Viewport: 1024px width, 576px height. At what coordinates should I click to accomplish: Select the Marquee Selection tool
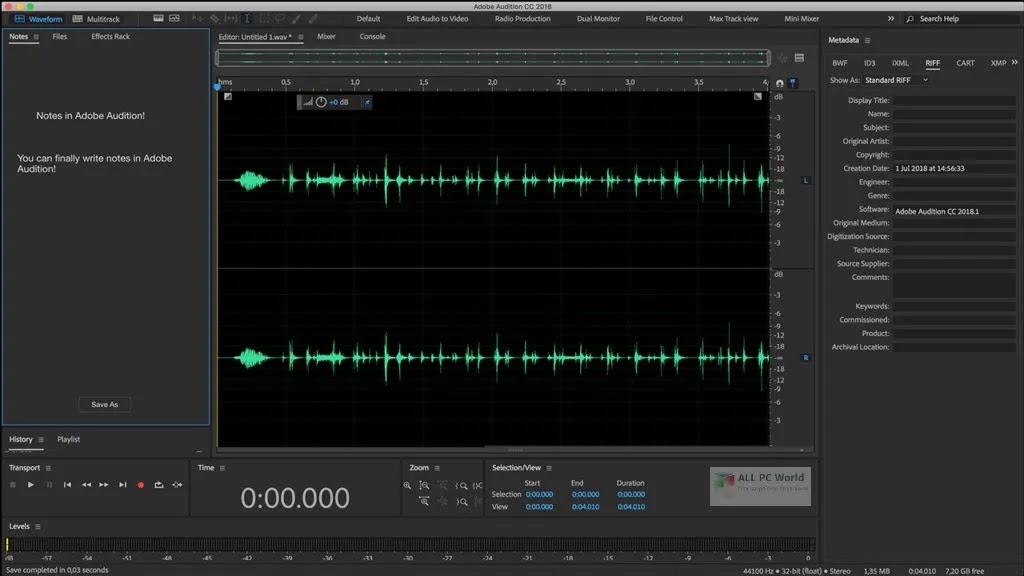(x=264, y=18)
